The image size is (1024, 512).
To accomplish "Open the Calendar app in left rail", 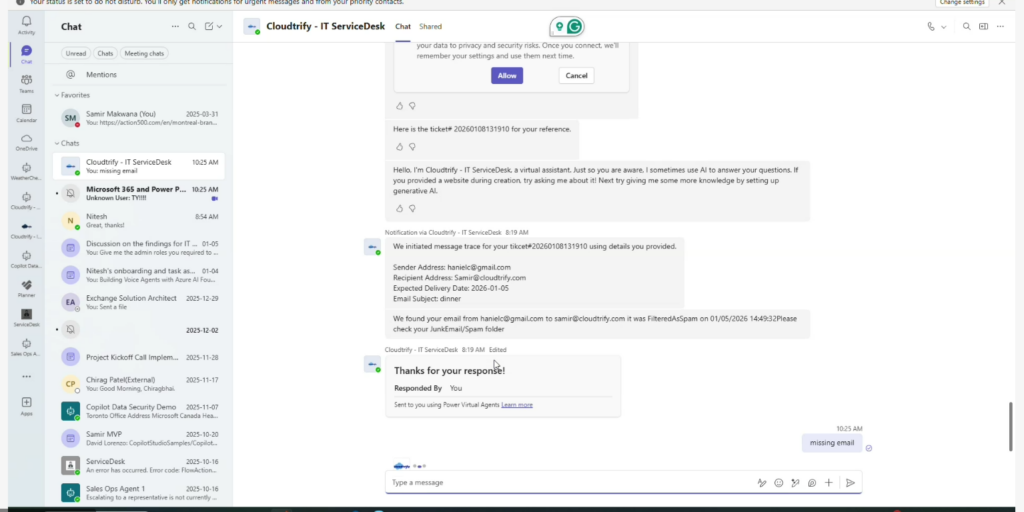I will [26, 113].
